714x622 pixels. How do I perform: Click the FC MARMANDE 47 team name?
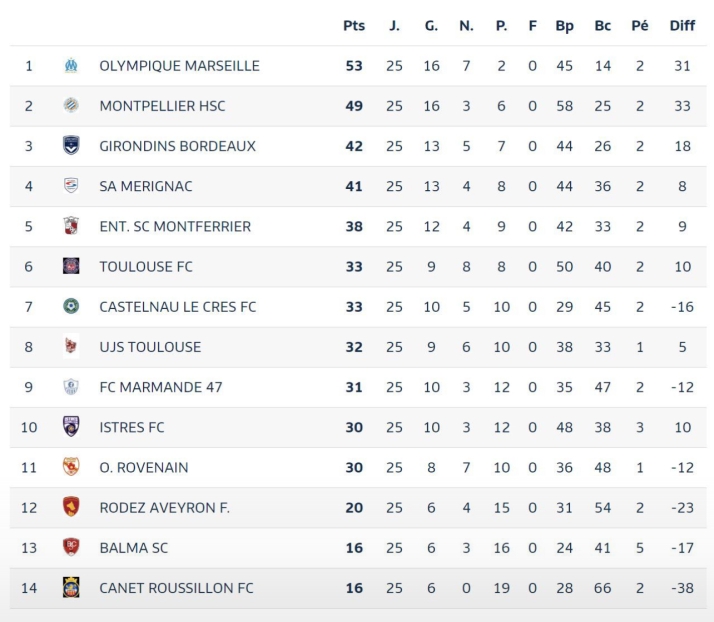pos(161,387)
